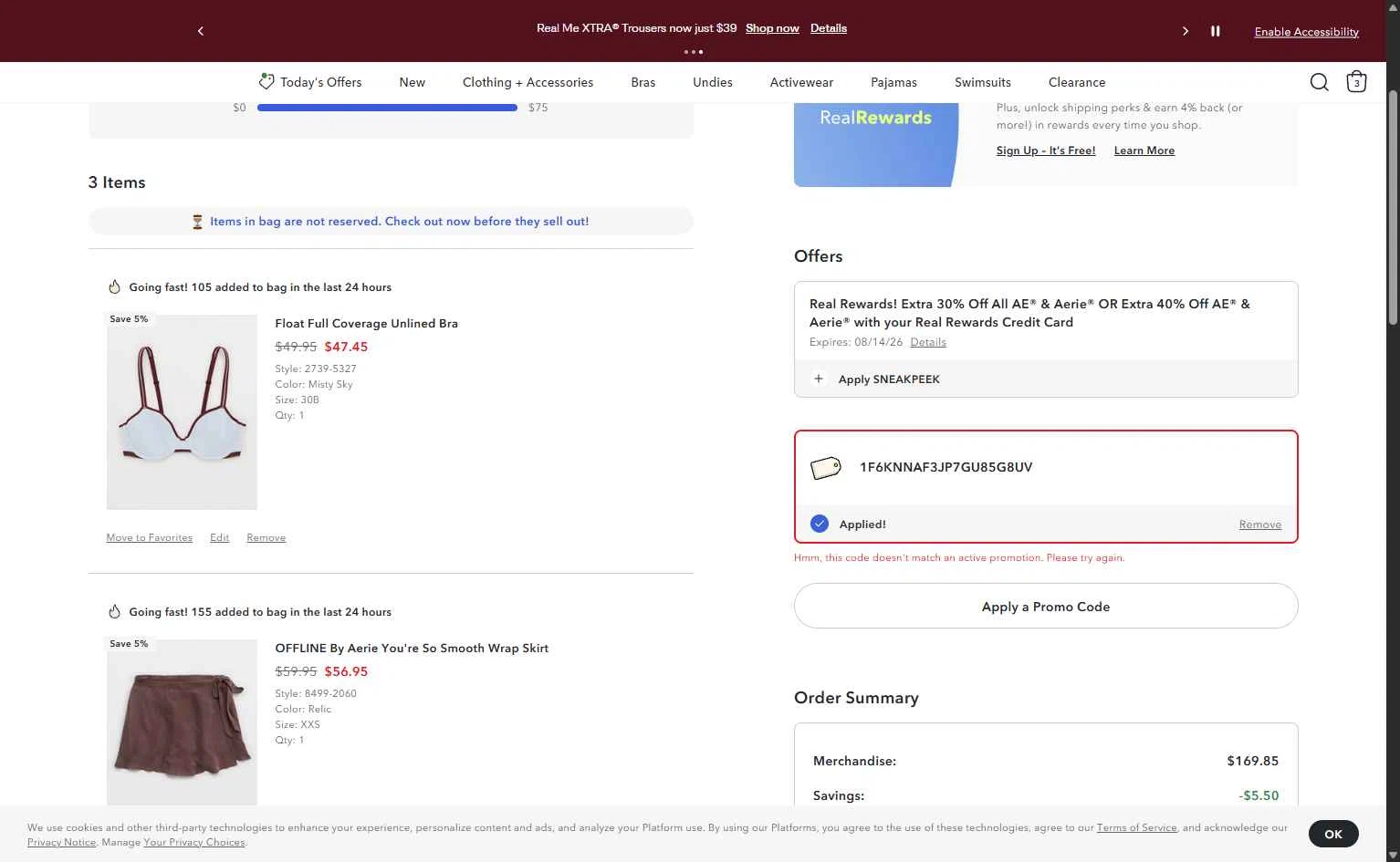Click the flame icon for 105 added
The height and width of the screenshot is (862, 1400).
click(x=114, y=287)
